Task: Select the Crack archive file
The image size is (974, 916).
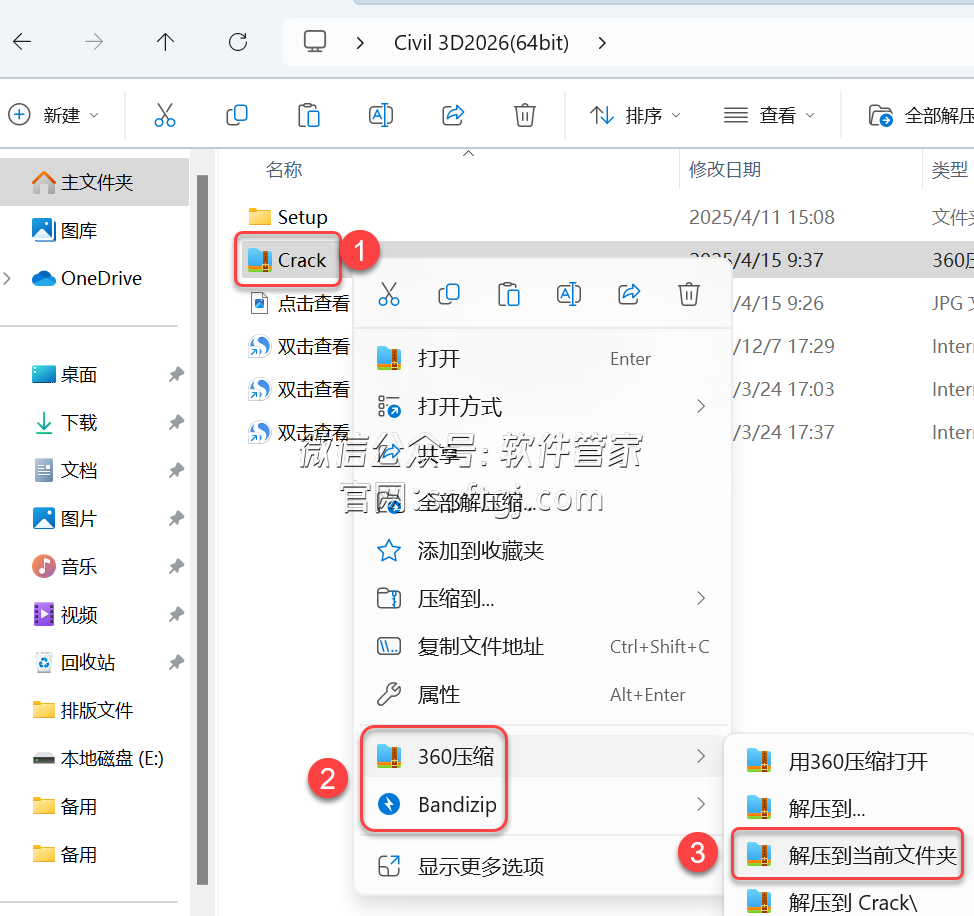Action: pyautogui.click(x=288, y=260)
